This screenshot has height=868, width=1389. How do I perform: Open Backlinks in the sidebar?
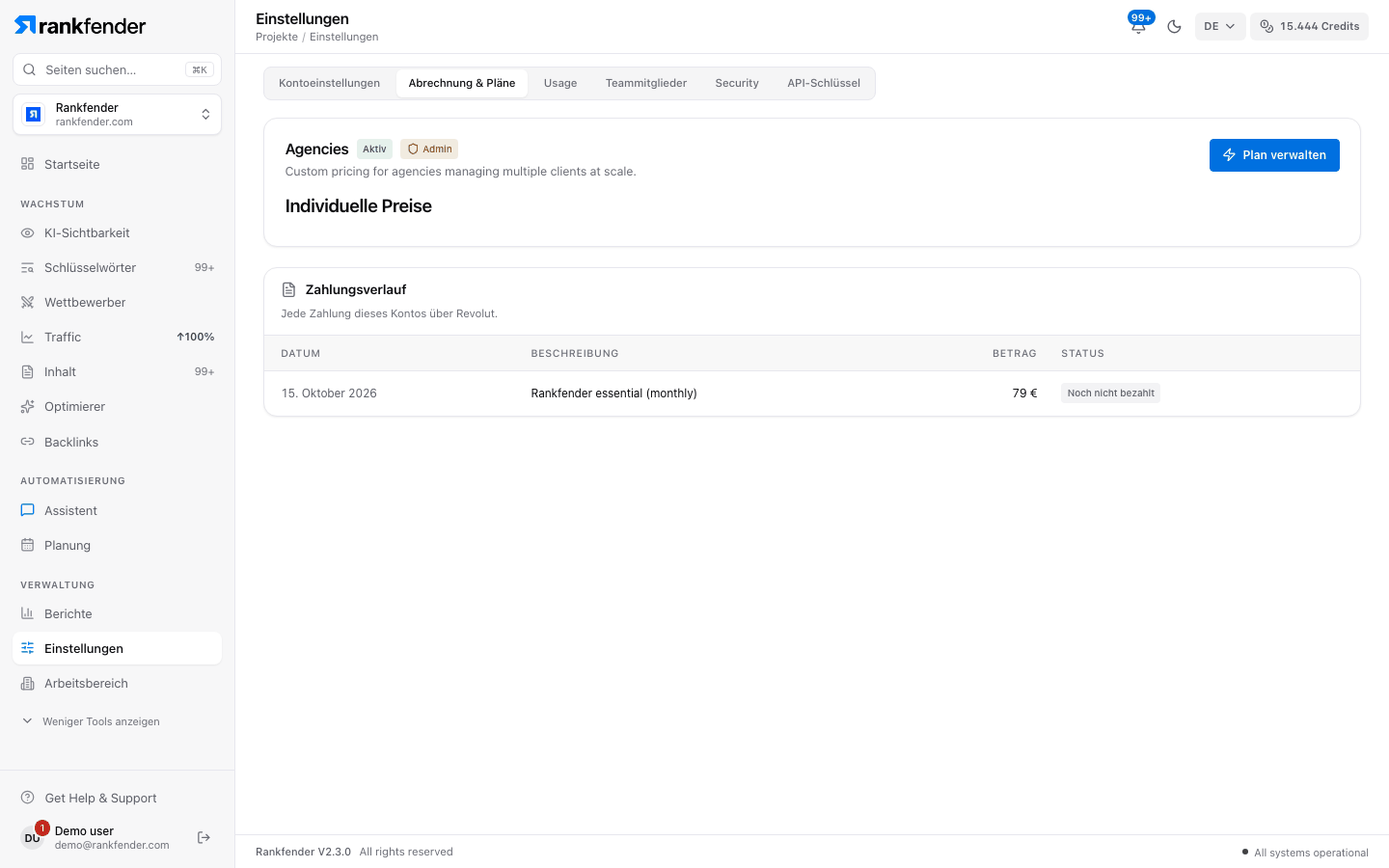[117, 442]
